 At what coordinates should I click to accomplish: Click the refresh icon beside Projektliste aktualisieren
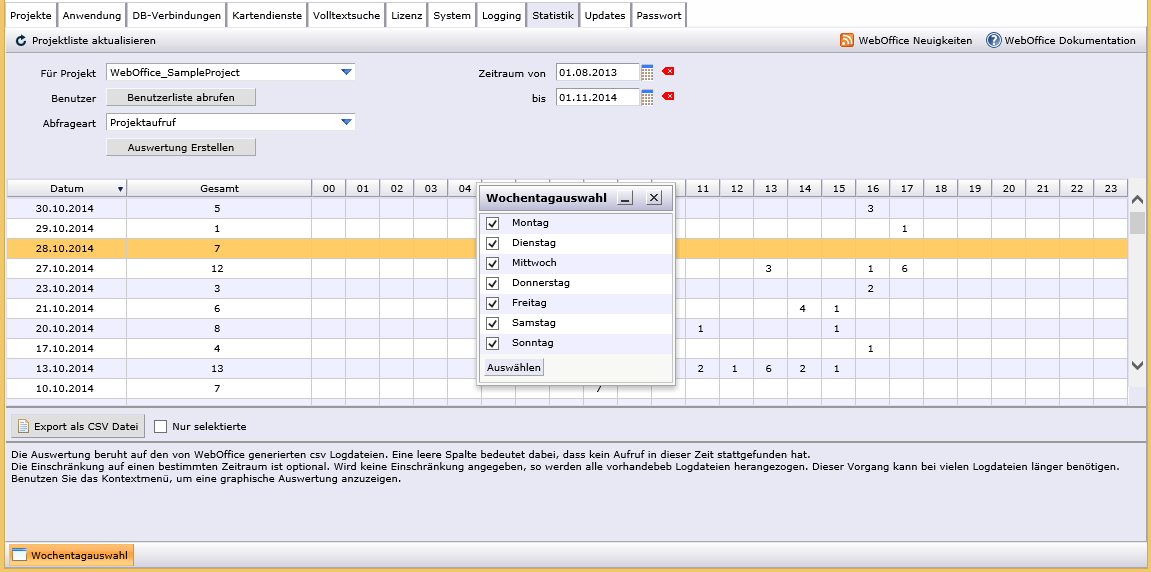pos(21,41)
